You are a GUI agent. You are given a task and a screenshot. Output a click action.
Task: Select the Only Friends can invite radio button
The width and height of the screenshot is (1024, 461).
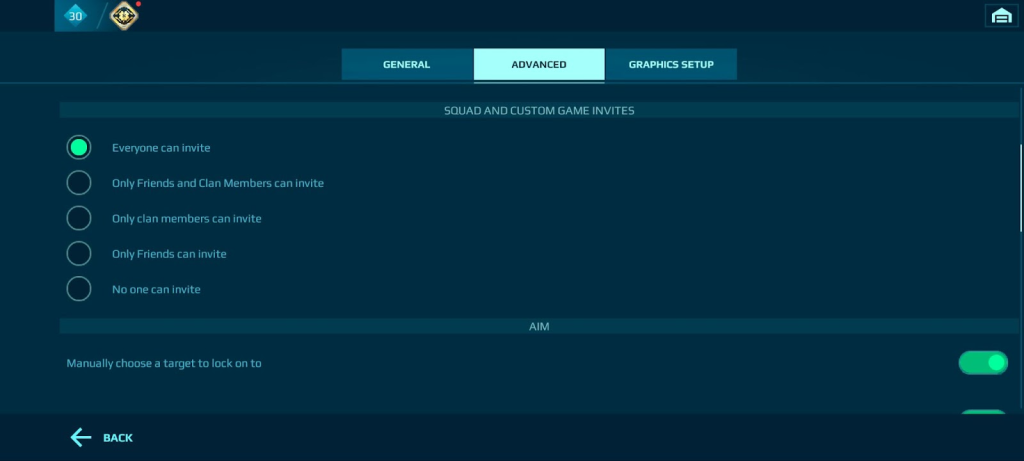79,254
